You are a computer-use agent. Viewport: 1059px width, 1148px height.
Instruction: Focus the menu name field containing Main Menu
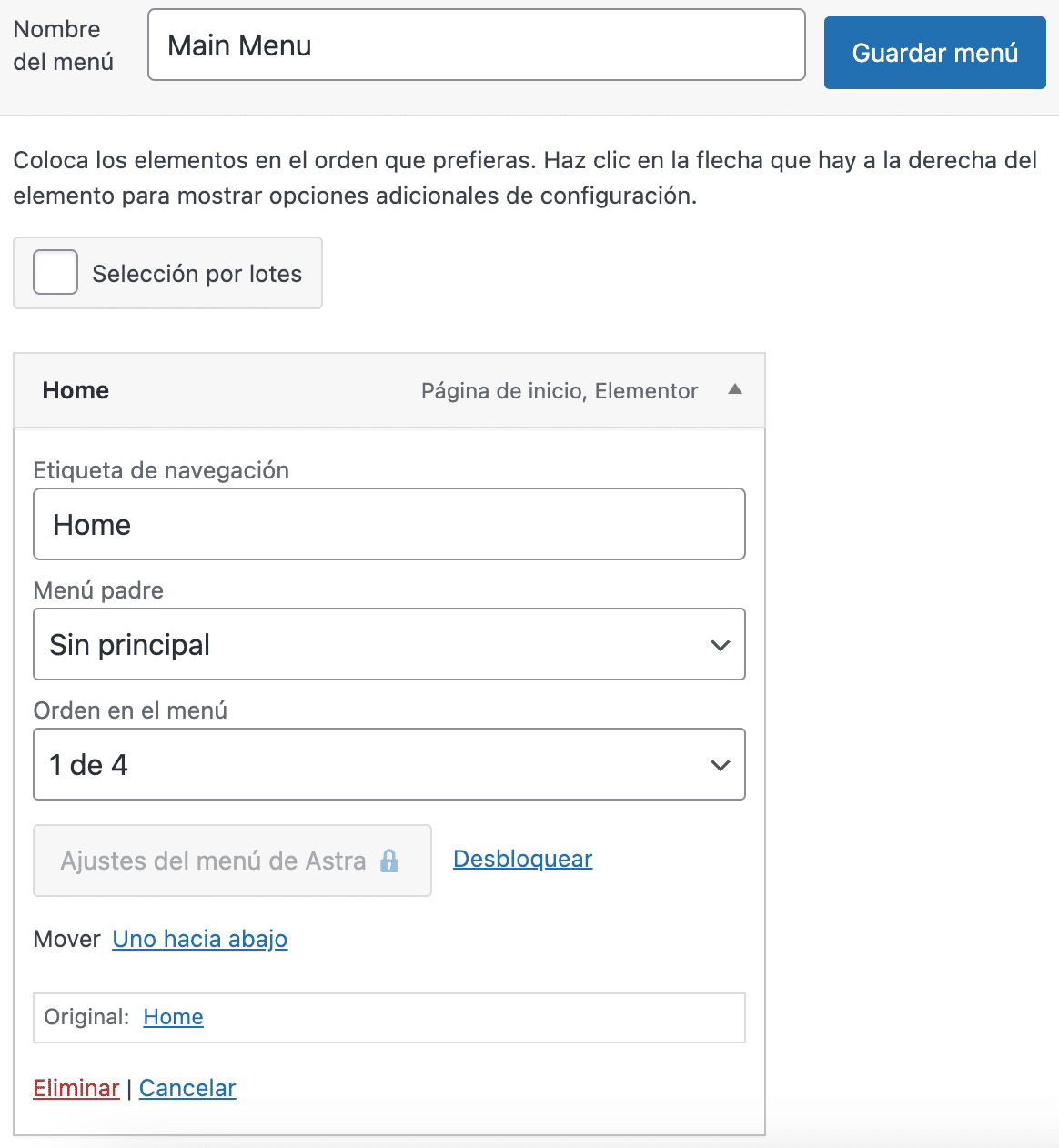(x=476, y=45)
